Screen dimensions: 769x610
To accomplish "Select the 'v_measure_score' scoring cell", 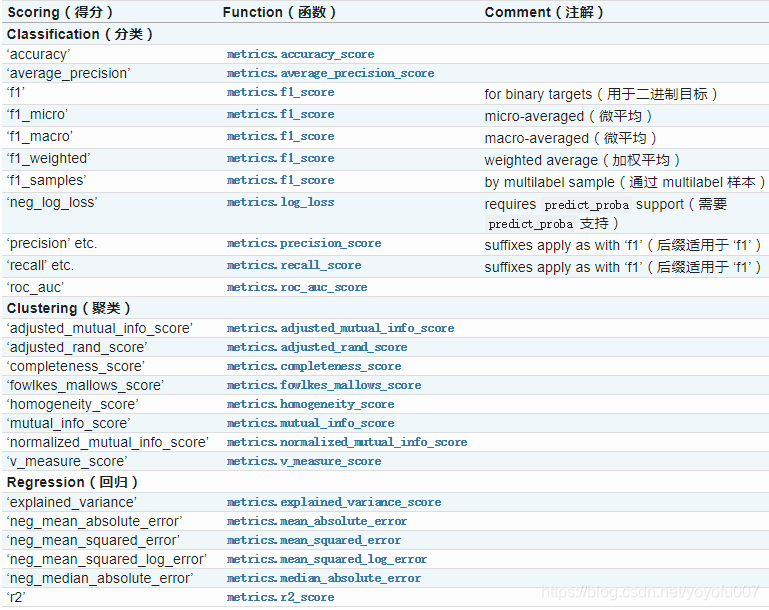I will pyautogui.click(x=67, y=461).
